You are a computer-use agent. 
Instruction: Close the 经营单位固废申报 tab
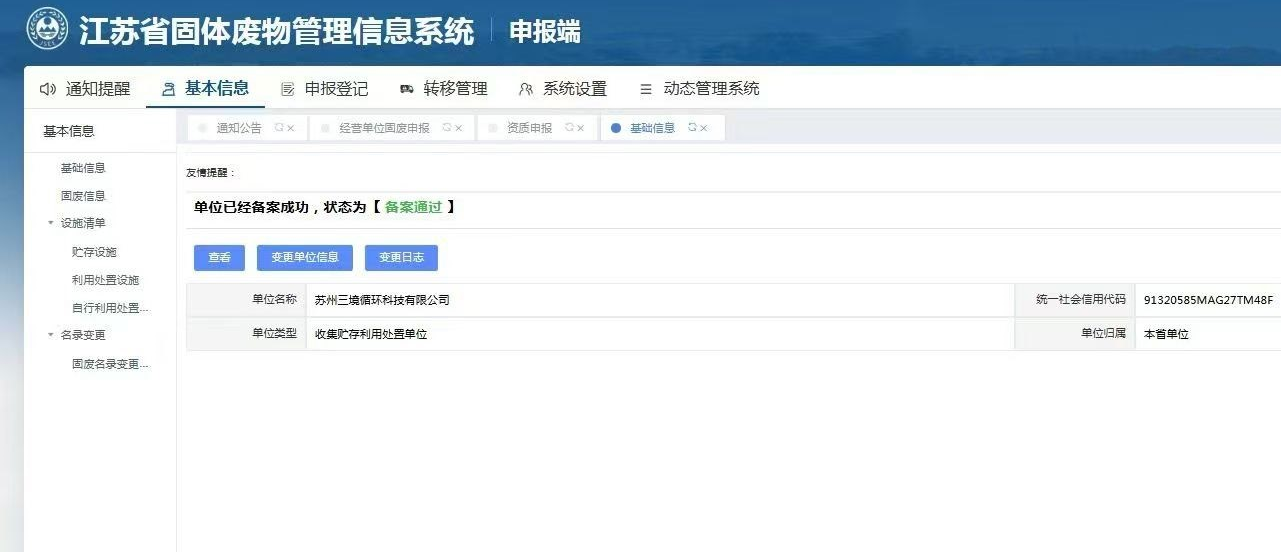tap(459, 129)
